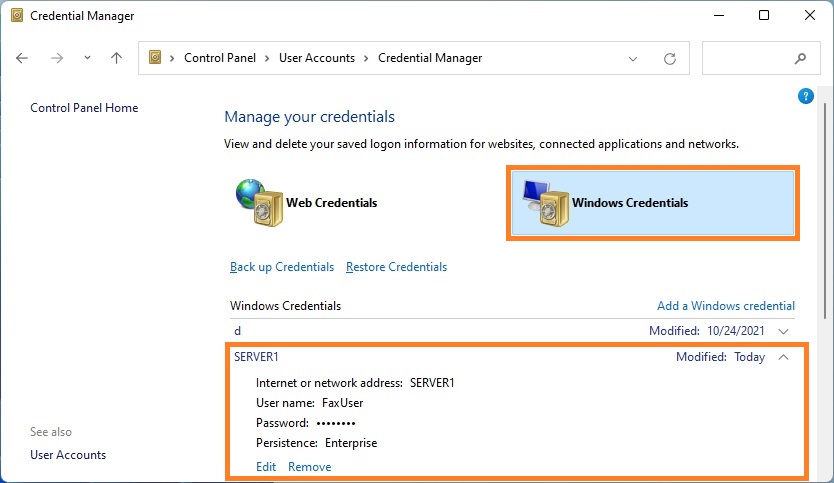Screen dimensions: 834x483
Task: Edit the SERVER1 credential
Action: click(266, 467)
